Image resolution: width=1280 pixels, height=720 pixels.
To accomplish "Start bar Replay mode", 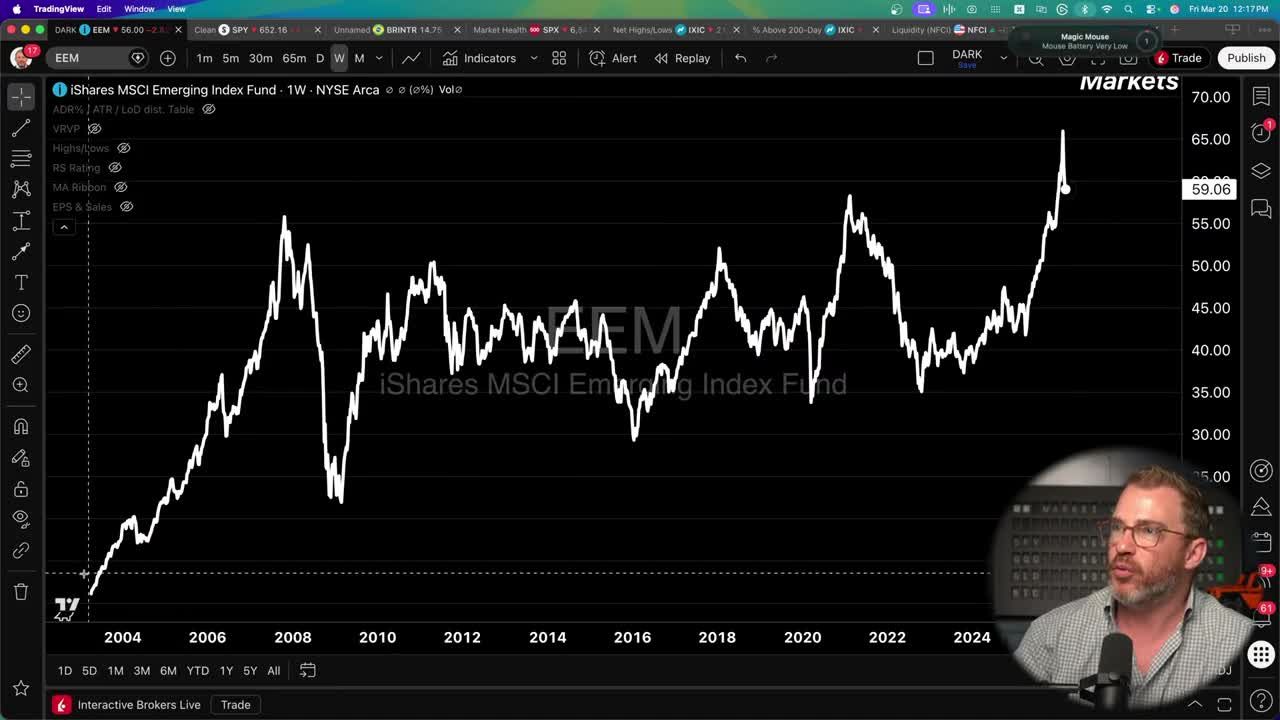I will (x=682, y=58).
